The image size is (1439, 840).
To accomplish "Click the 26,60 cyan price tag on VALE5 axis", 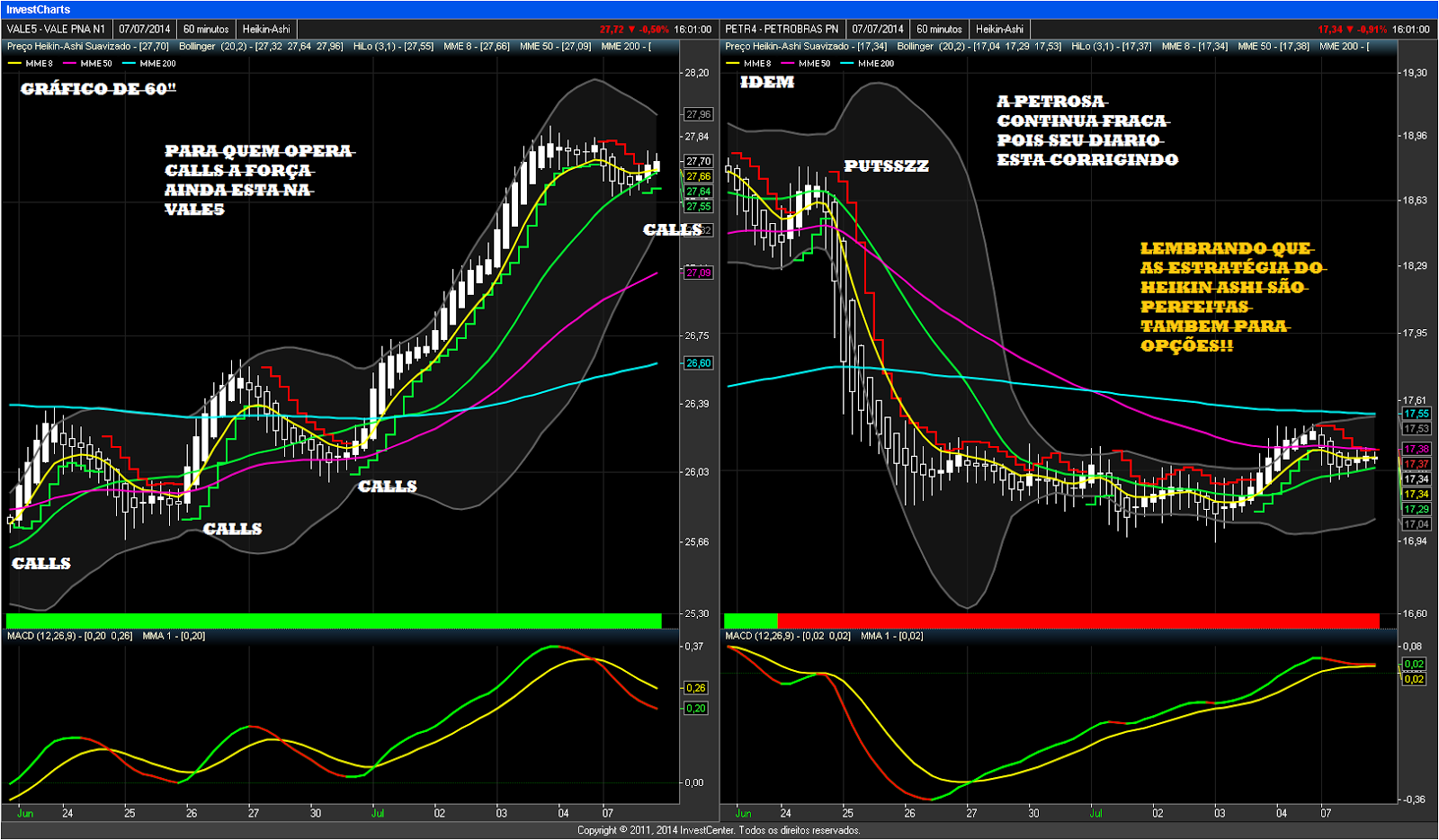I will (698, 363).
